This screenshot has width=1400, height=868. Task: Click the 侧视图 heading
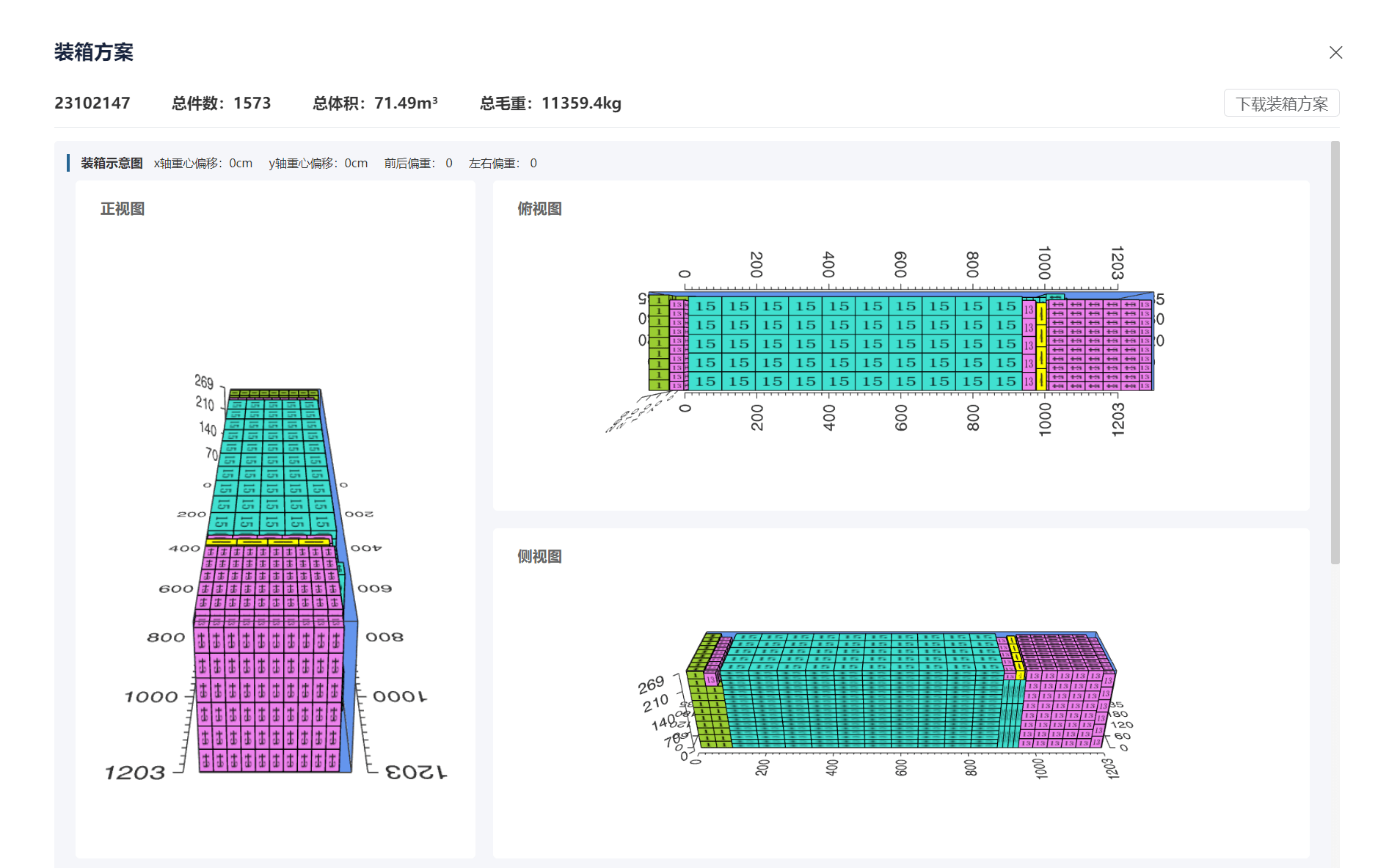(x=539, y=556)
